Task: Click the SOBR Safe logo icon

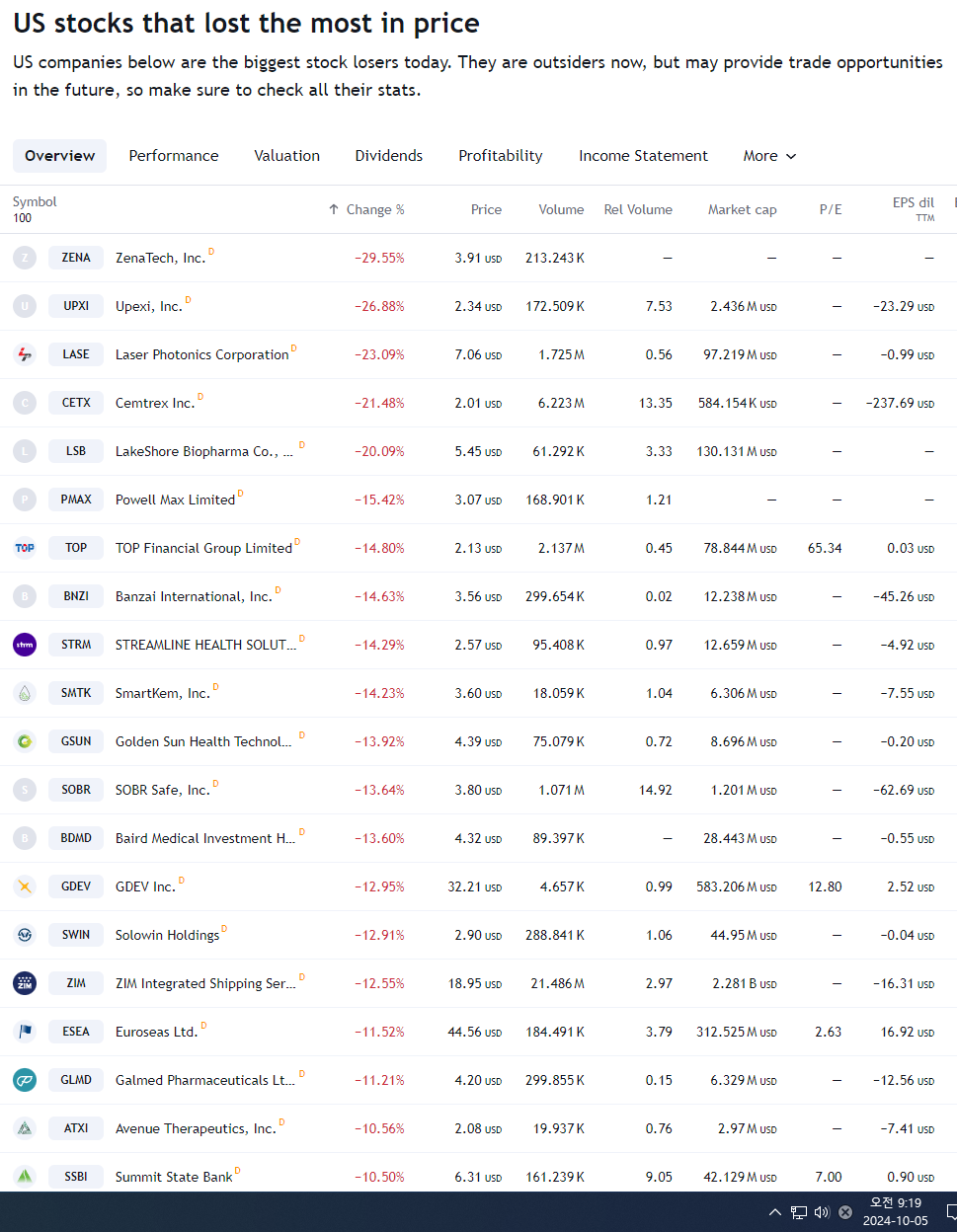Action: [x=25, y=790]
